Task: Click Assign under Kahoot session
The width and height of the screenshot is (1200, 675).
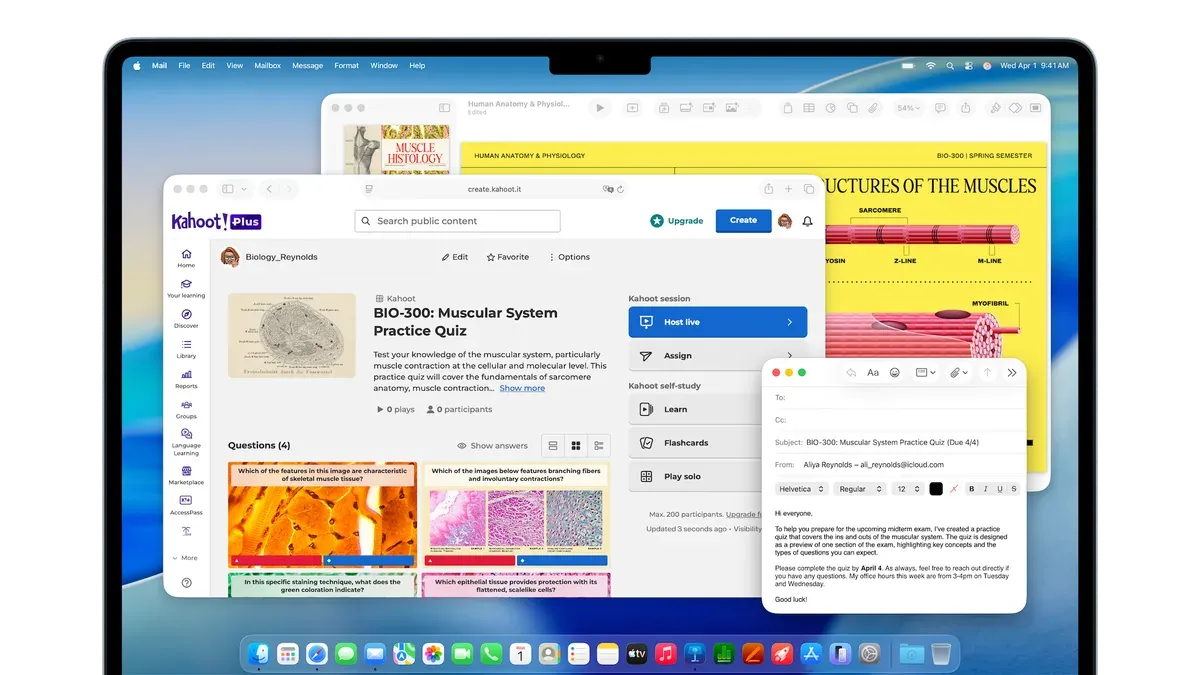Action: pos(718,356)
